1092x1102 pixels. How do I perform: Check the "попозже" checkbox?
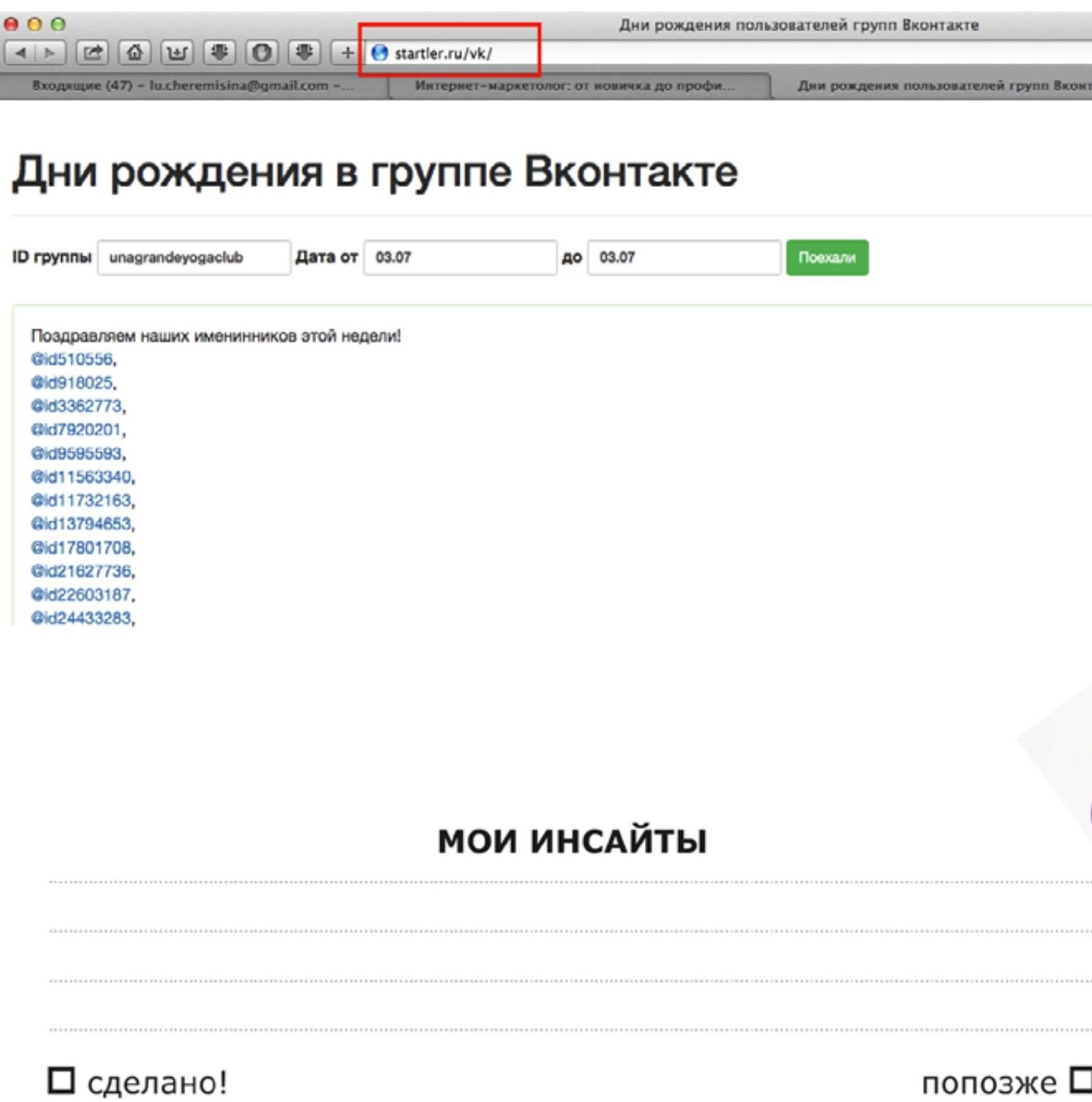pyautogui.click(x=1080, y=1079)
